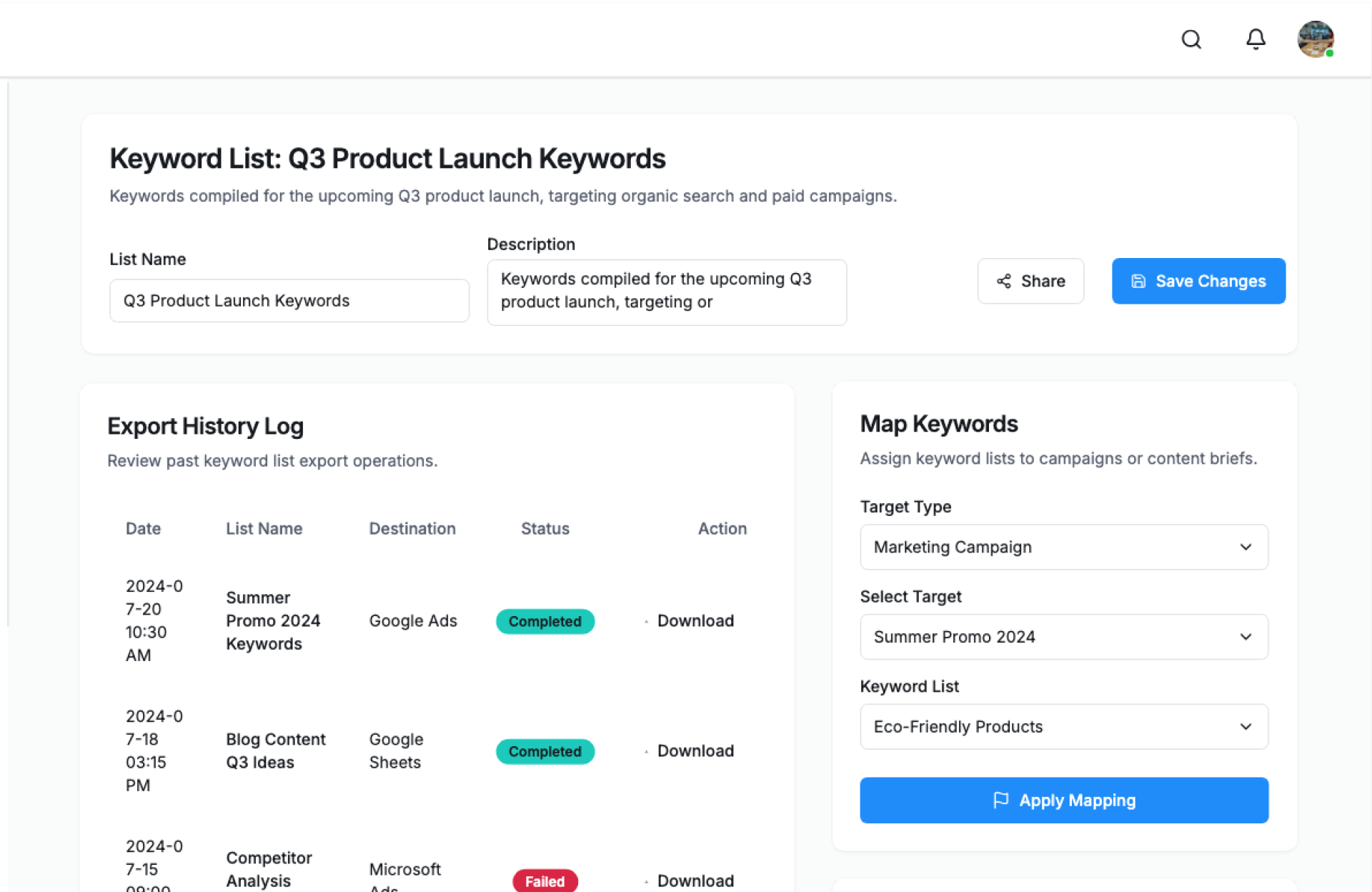Open the Select Target dropdown
The width and height of the screenshot is (1372, 892).
(x=1063, y=637)
